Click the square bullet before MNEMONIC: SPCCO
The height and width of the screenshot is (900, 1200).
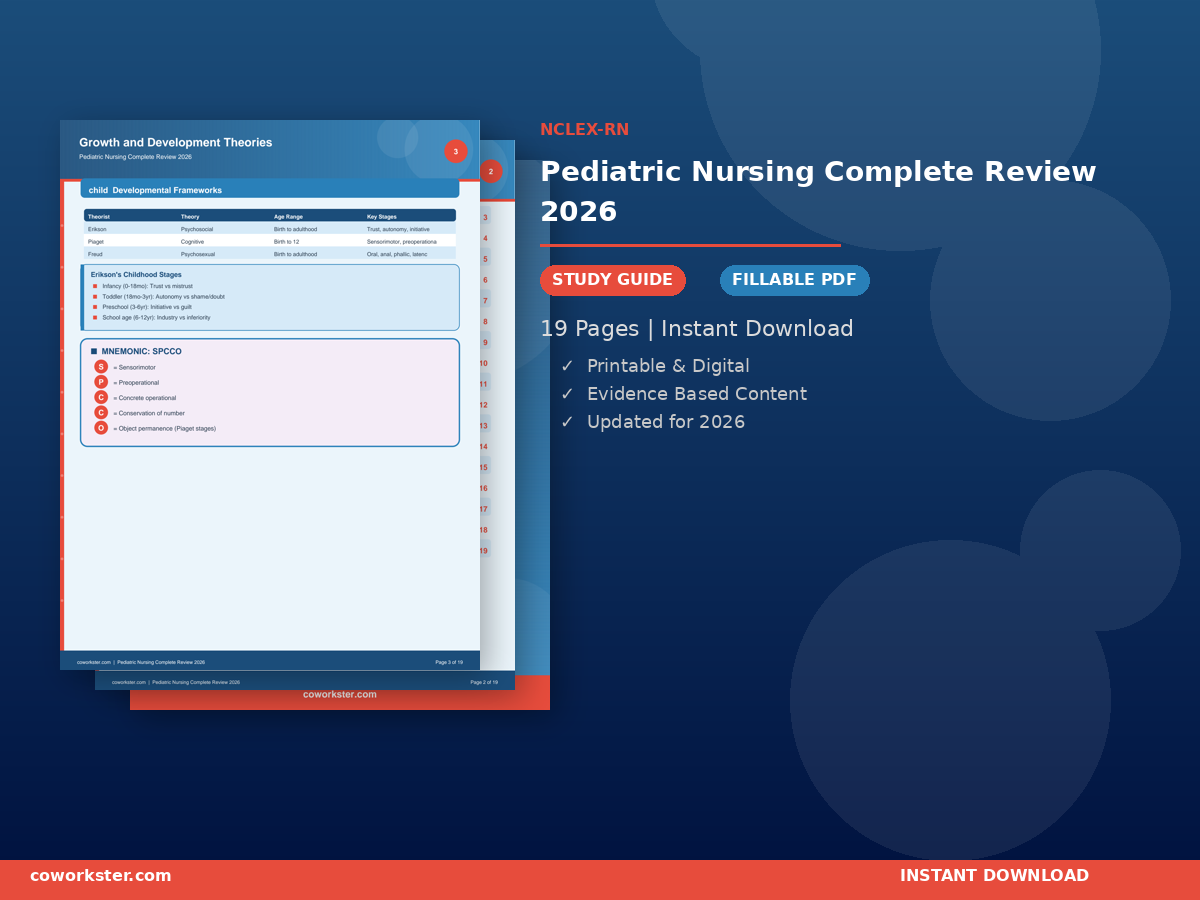94,351
